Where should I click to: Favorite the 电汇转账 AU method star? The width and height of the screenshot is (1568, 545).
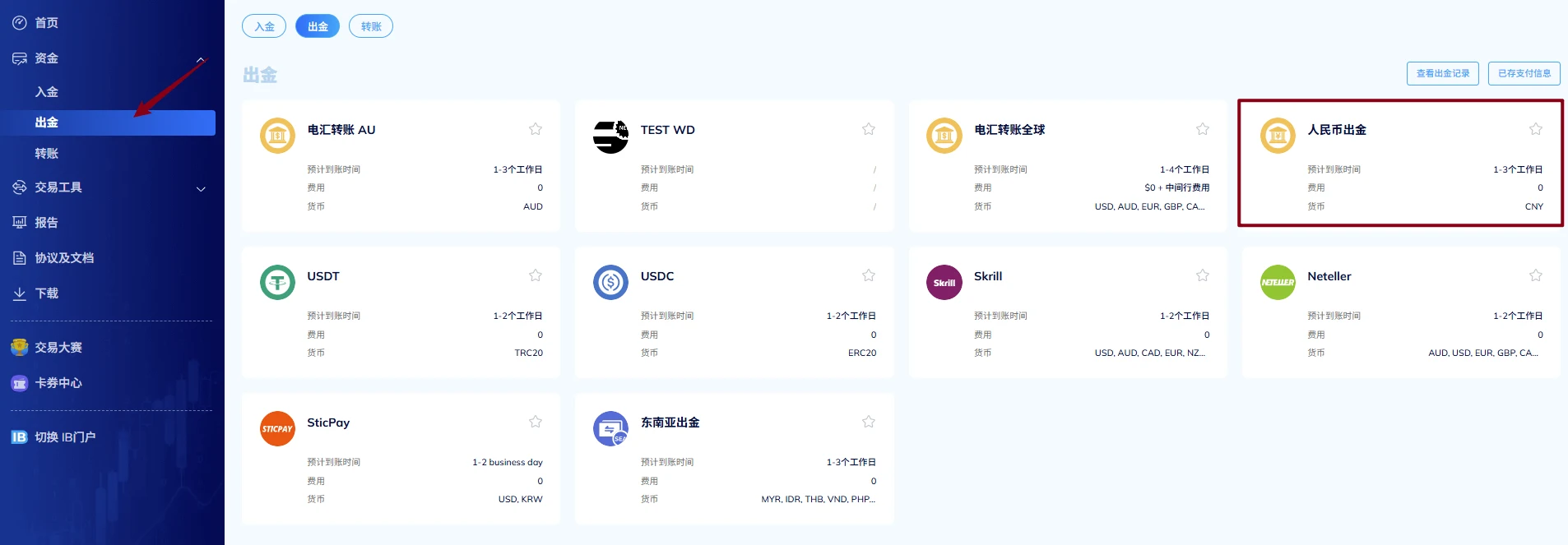[x=536, y=129]
